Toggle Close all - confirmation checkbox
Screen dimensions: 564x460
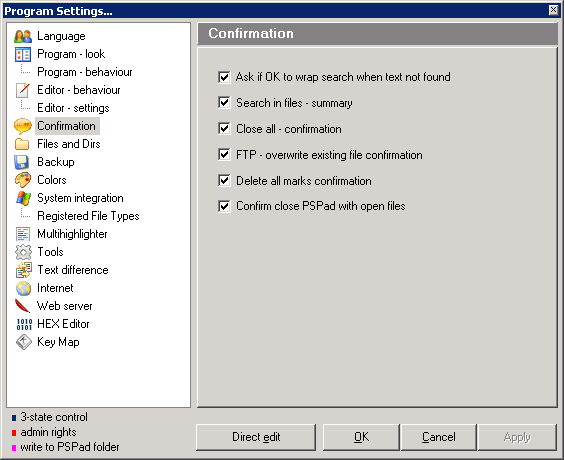pyautogui.click(x=224, y=128)
